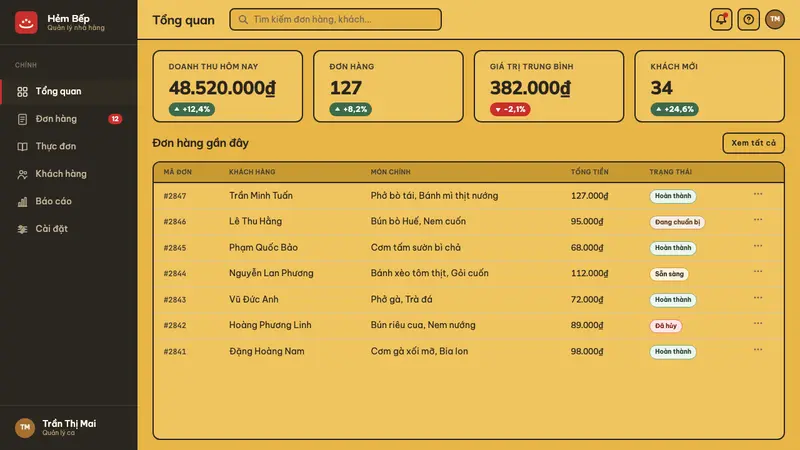The height and width of the screenshot is (450, 800).
Task: Click the Mã đơn column header
Action: [x=178, y=172]
